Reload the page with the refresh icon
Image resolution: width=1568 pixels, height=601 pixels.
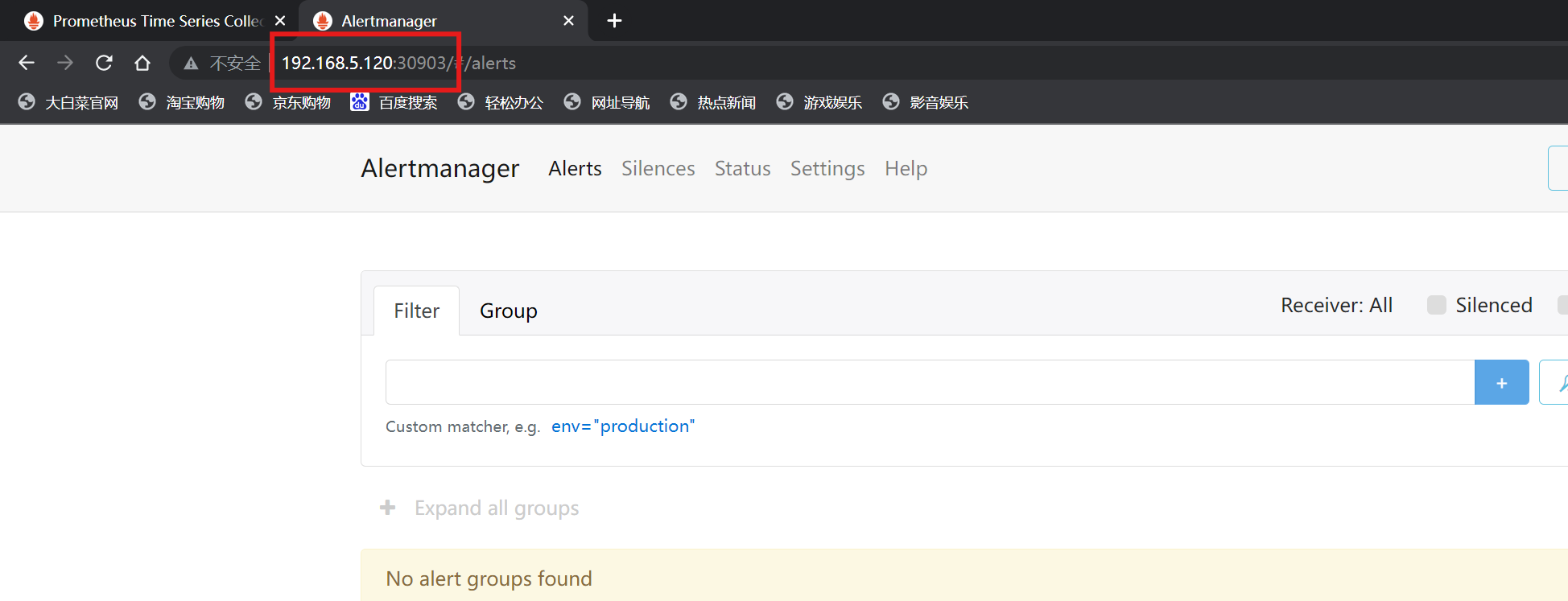(104, 63)
